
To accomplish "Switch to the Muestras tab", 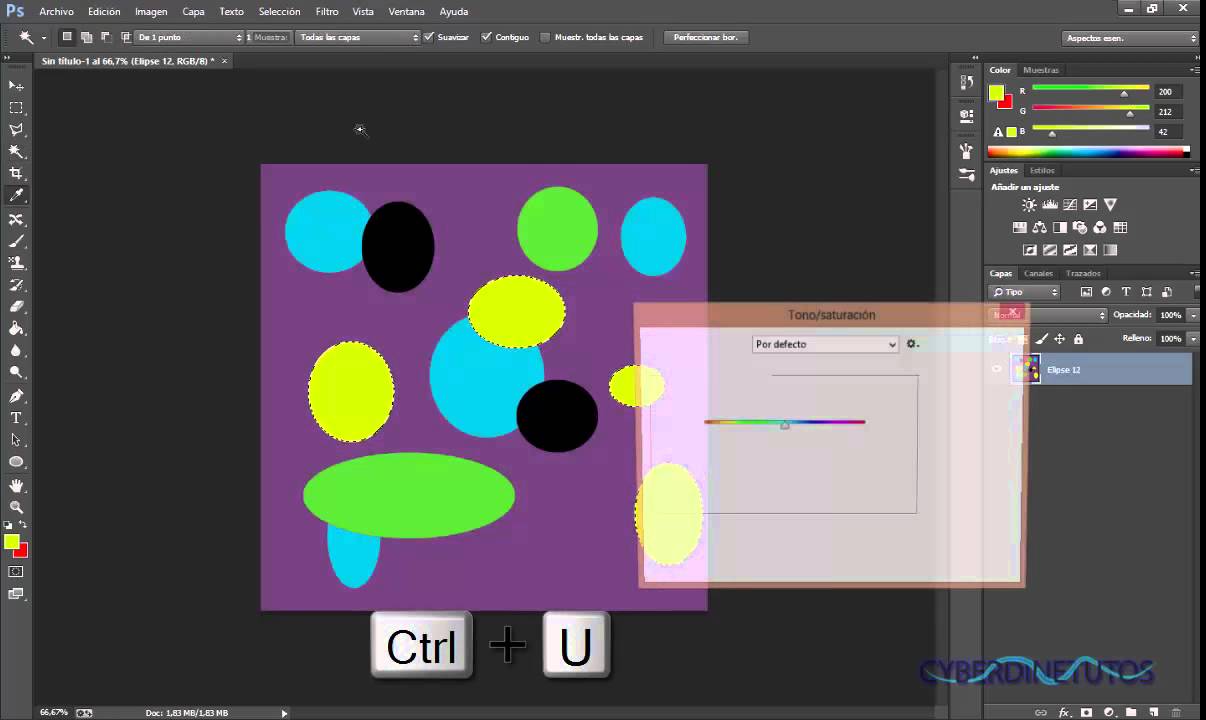I will coord(1041,70).
